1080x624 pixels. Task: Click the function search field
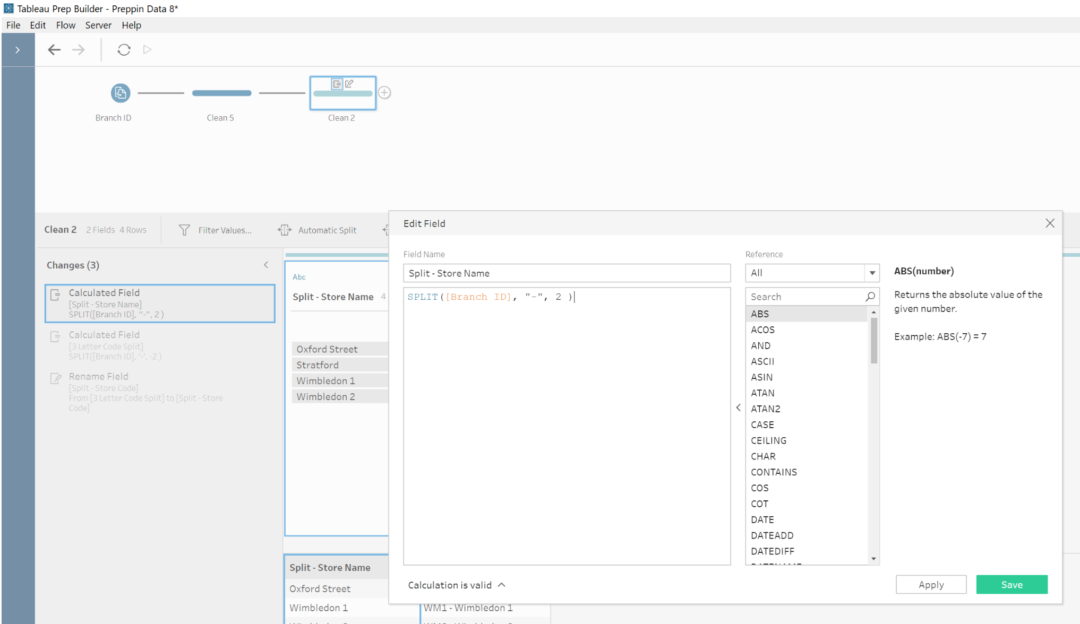(x=805, y=296)
